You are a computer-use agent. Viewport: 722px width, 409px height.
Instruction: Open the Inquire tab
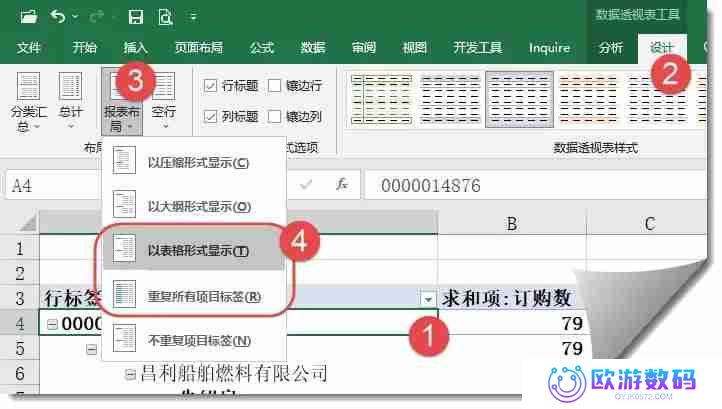pos(549,48)
